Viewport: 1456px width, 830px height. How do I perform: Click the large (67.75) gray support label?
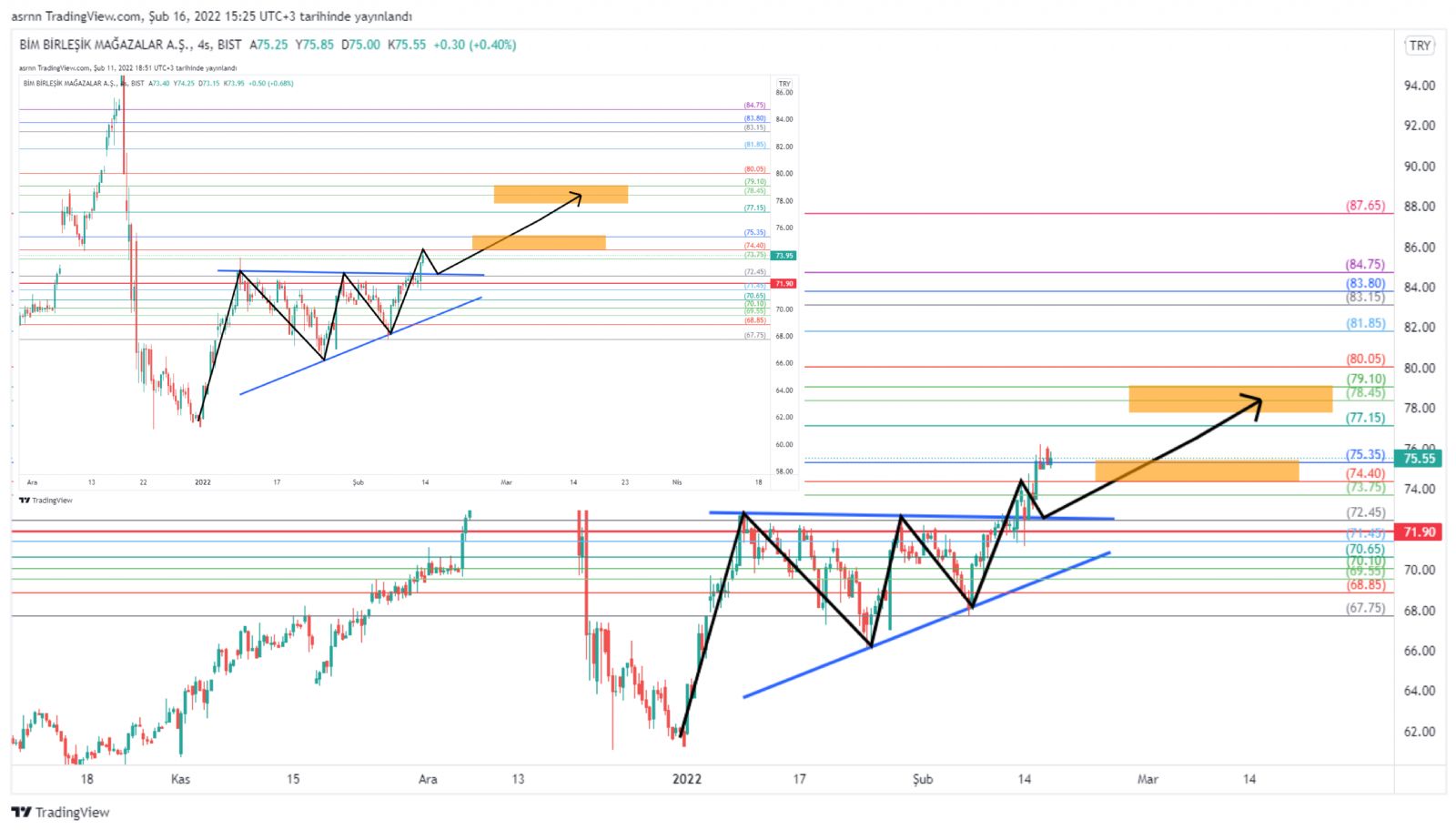(1365, 608)
